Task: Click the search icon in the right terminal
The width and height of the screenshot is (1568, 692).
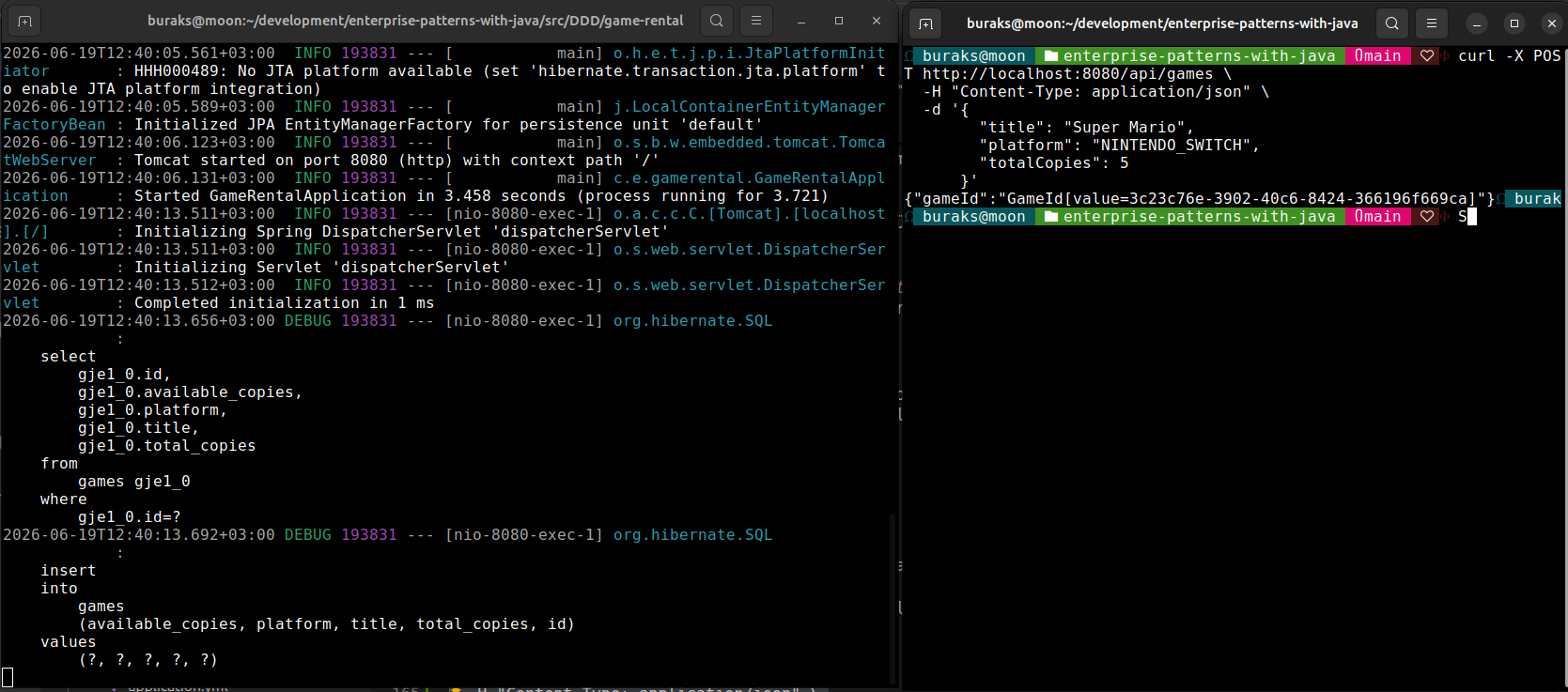Action: pos(1392,23)
